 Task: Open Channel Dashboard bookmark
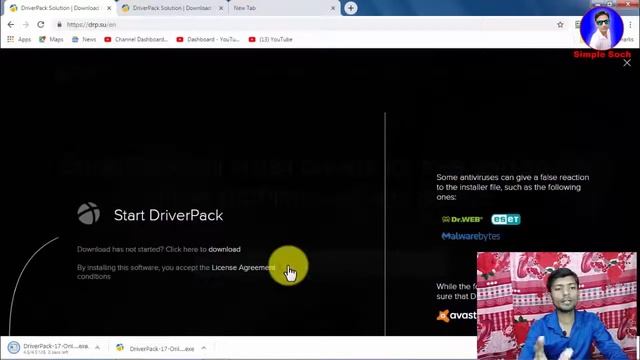click(136, 40)
